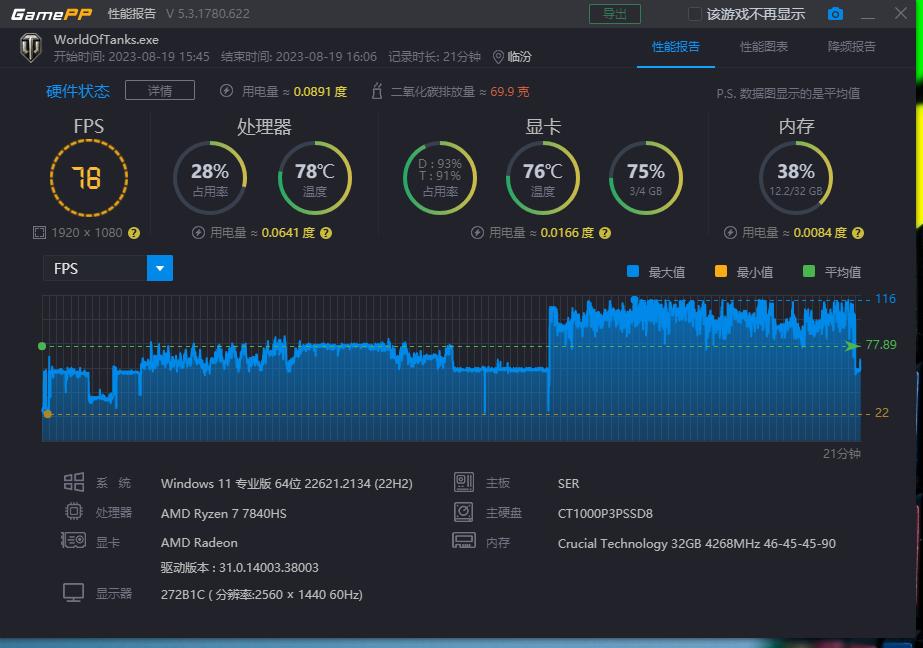Close the GamePP report window
The height and width of the screenshot is (648, 923).
click(x=901, y=13)
